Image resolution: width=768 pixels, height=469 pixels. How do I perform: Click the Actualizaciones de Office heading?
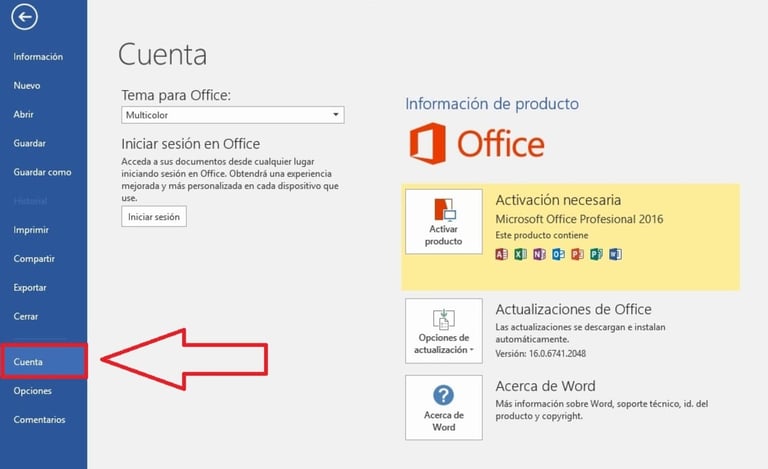pyautogui.click(x=573, y=309)
